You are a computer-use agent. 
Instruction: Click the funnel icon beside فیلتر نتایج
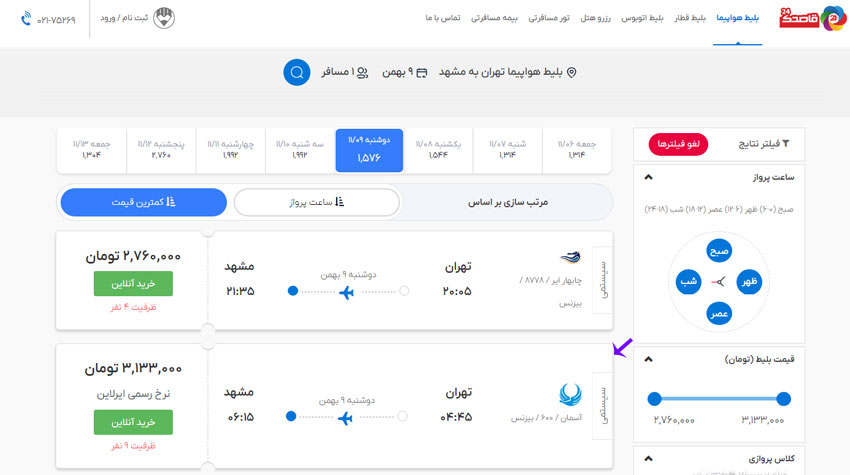785,144
